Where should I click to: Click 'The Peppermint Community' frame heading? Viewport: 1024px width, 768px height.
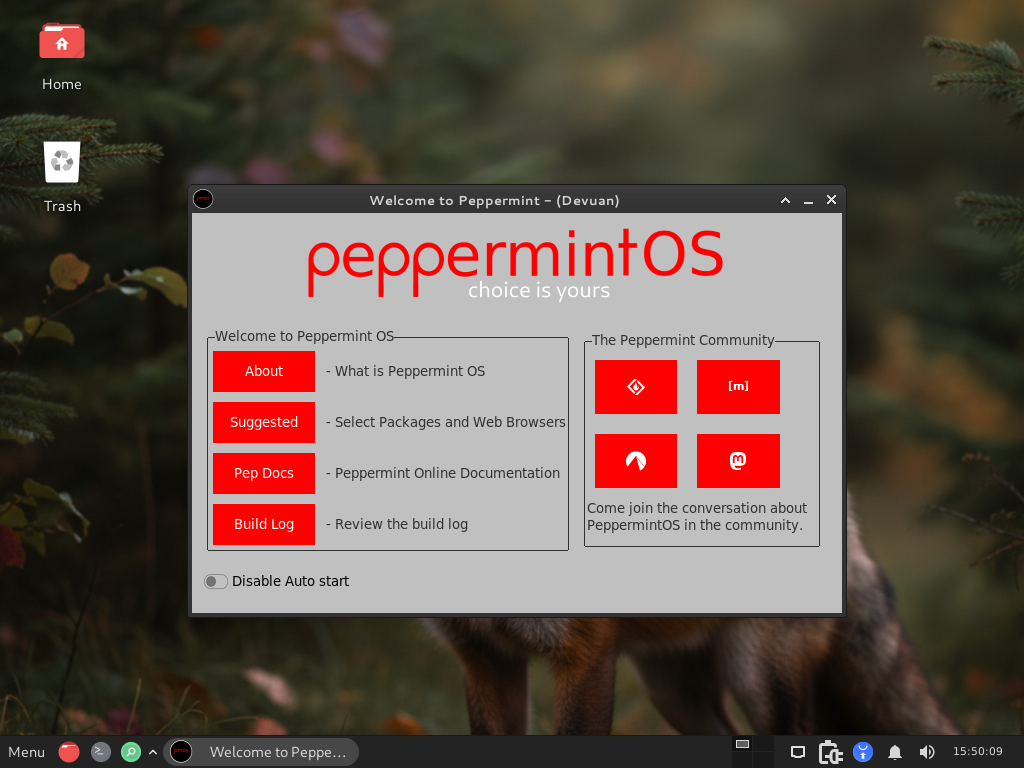tap(683, 340)
